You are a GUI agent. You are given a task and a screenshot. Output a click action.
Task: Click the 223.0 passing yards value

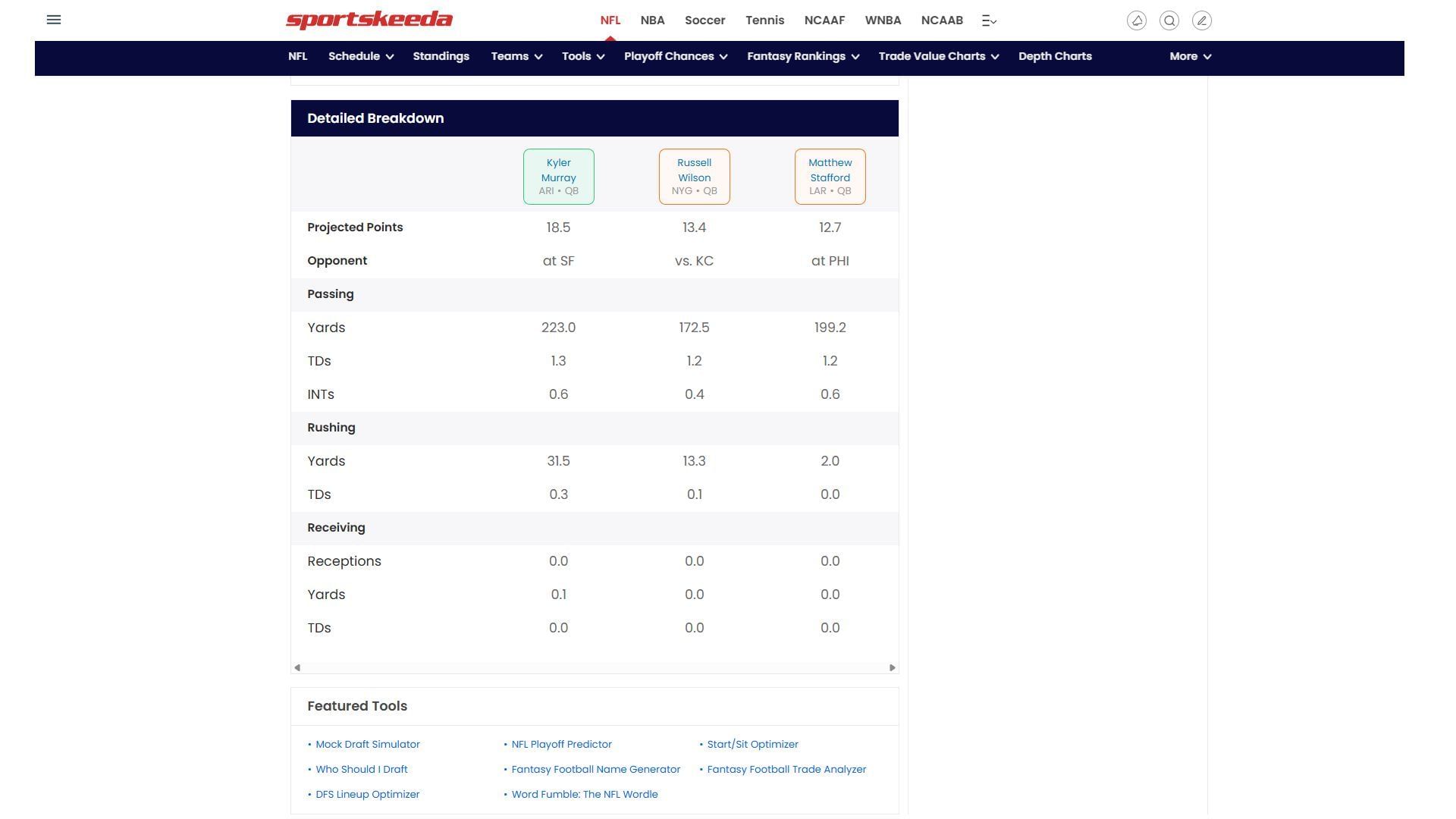(558, 328)
